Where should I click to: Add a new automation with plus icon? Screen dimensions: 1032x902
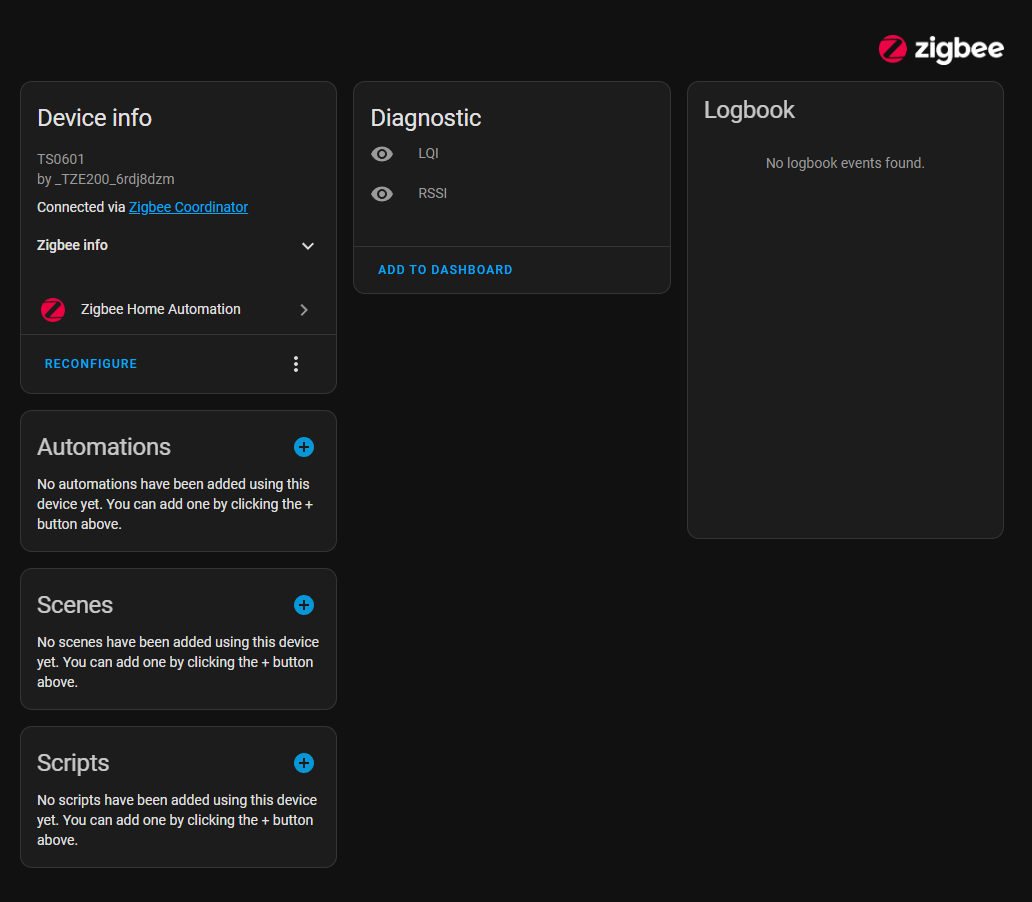304,447
